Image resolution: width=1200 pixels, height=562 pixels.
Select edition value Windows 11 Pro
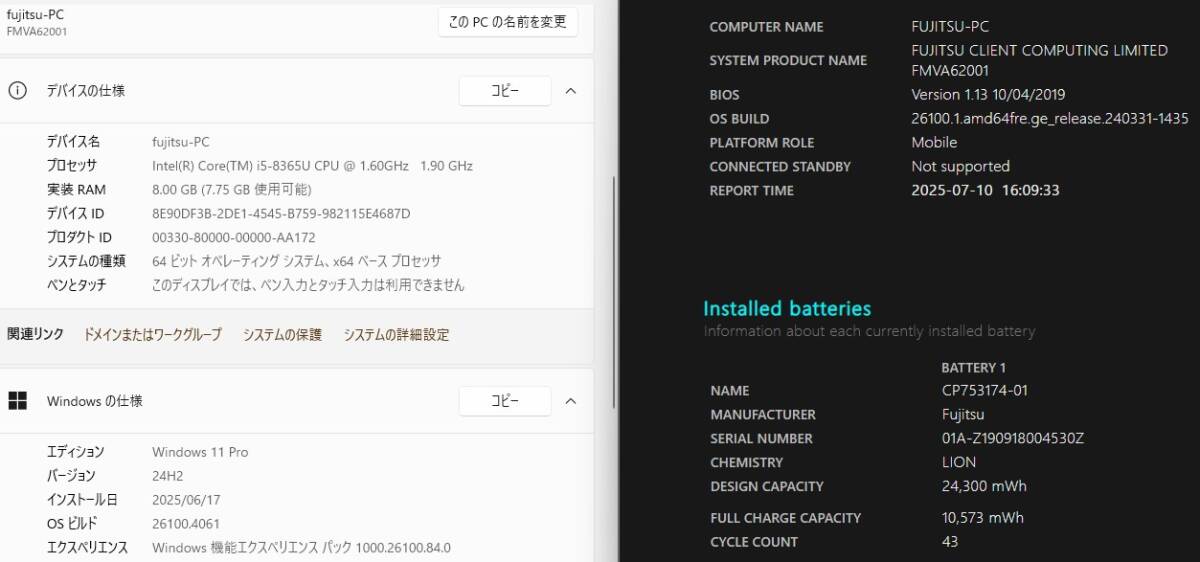coord(200,452)
